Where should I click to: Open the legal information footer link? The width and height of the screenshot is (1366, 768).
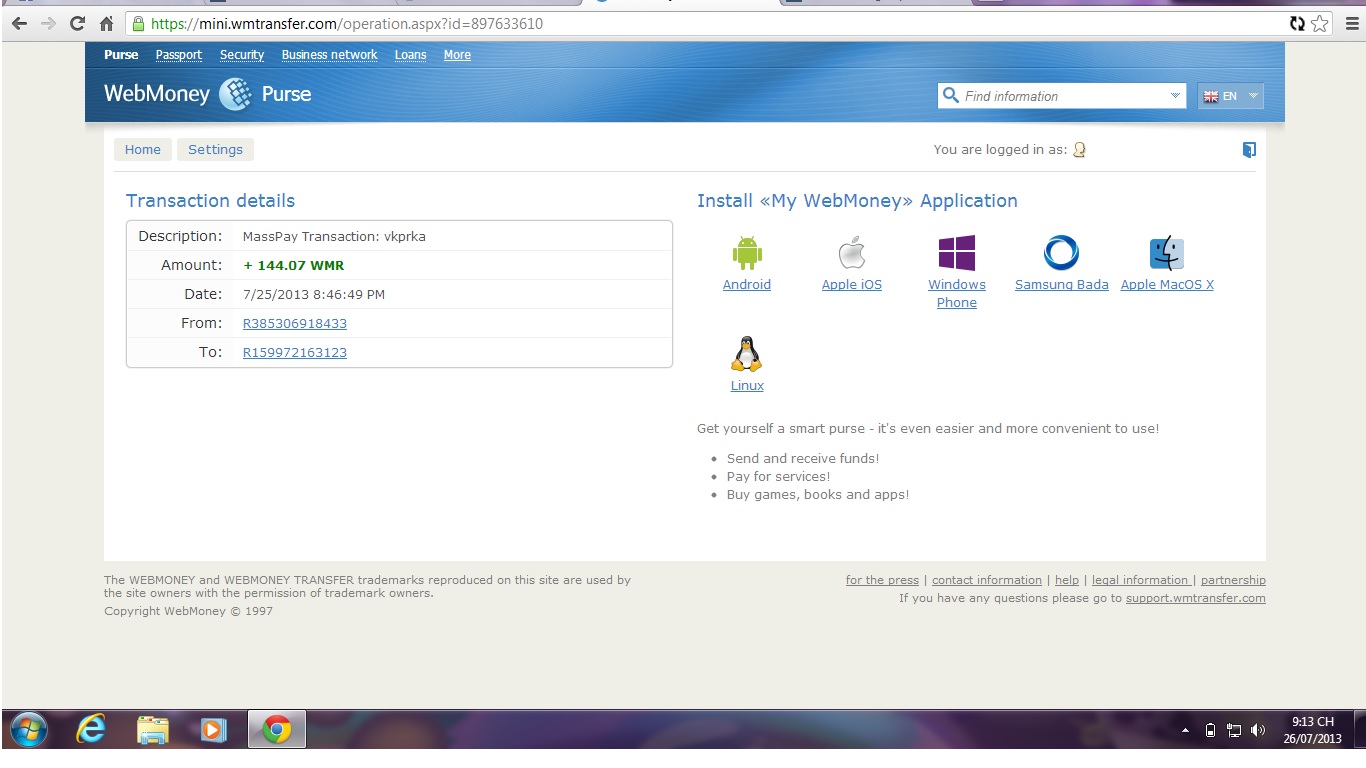pyautogui.click(x=1141, y=580)
